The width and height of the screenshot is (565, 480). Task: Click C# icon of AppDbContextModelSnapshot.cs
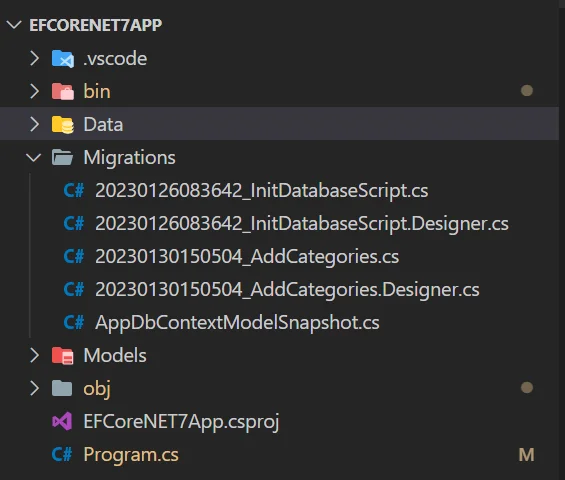tap(74, 323)
